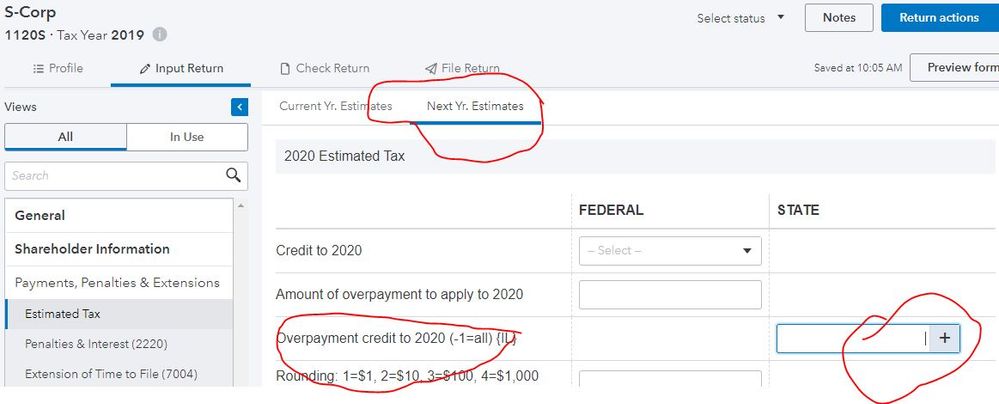Select the Next Yr. Estimates tab
999x404 pixels.
[x=475, y=106]
